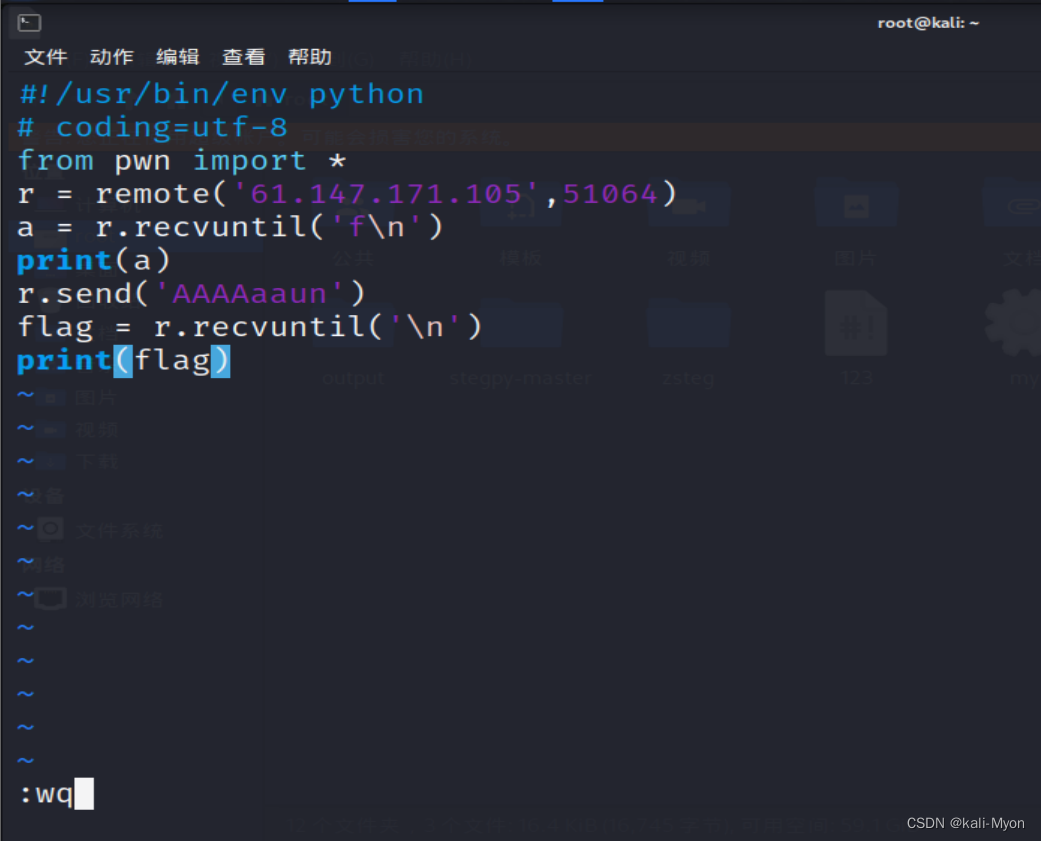Select the 视频 folder in the background

(688, 205)
